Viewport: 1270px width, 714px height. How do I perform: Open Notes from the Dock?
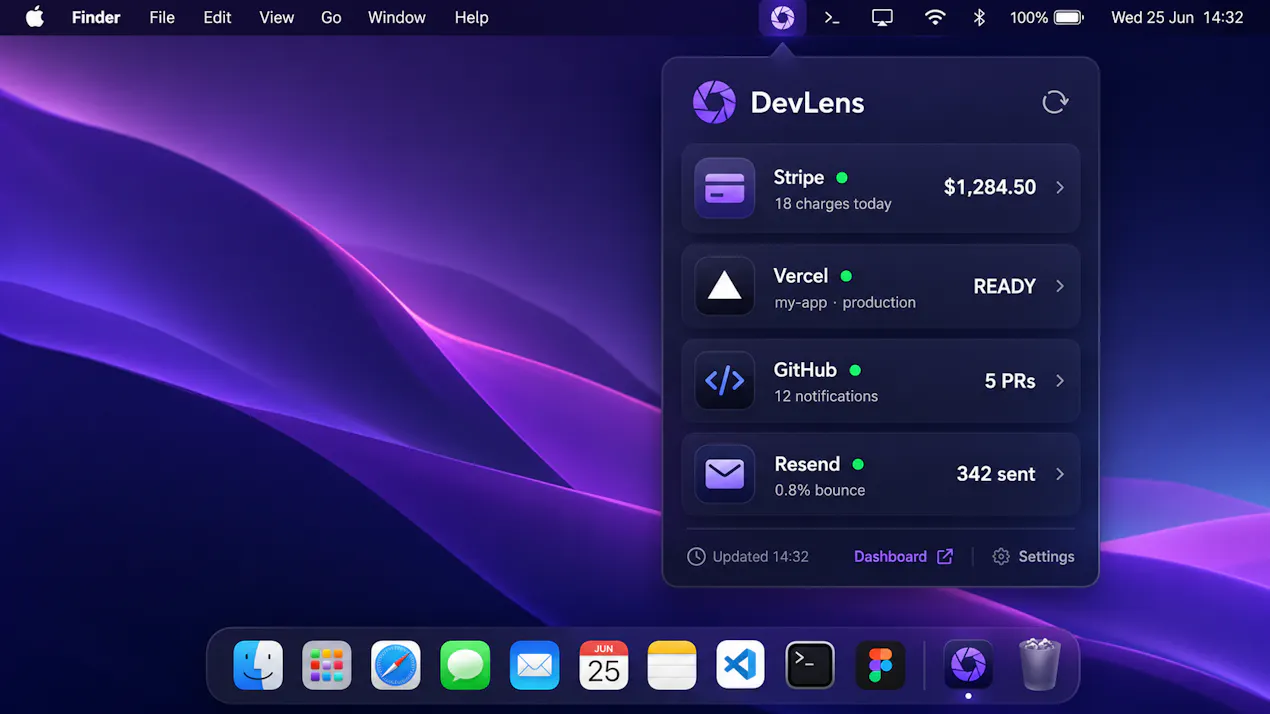pos(672,665)
